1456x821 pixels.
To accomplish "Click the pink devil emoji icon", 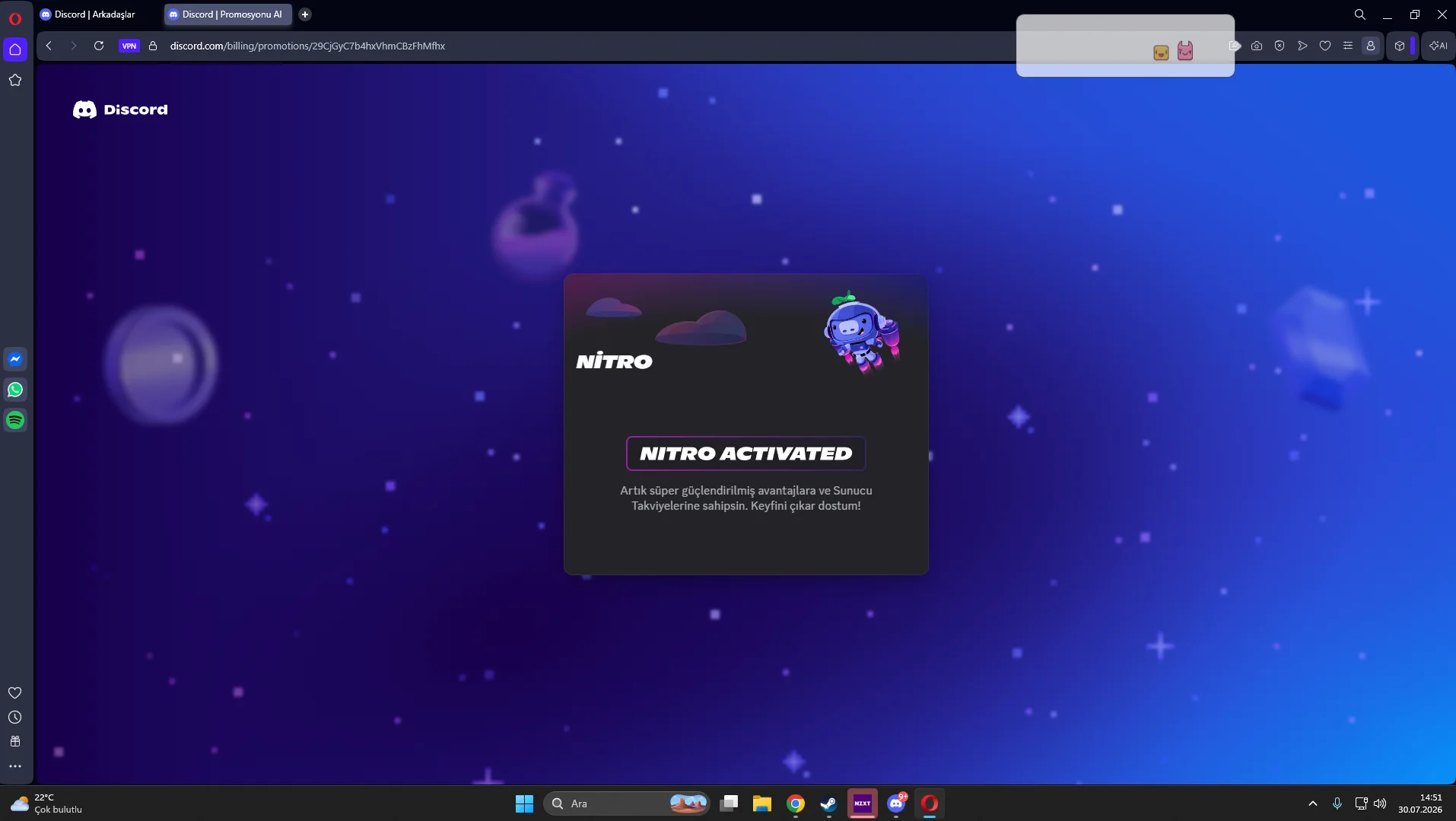I will click(x=1185, y=51).
